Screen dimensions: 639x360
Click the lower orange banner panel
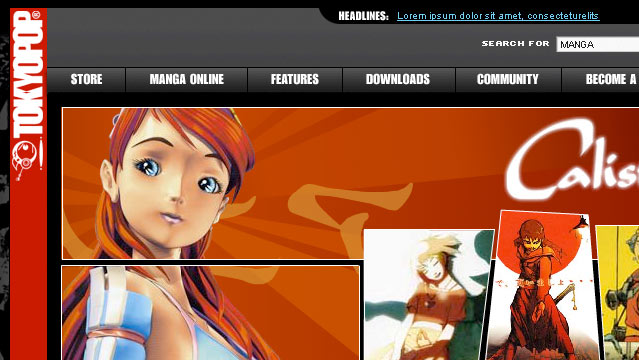coord(210,313)
